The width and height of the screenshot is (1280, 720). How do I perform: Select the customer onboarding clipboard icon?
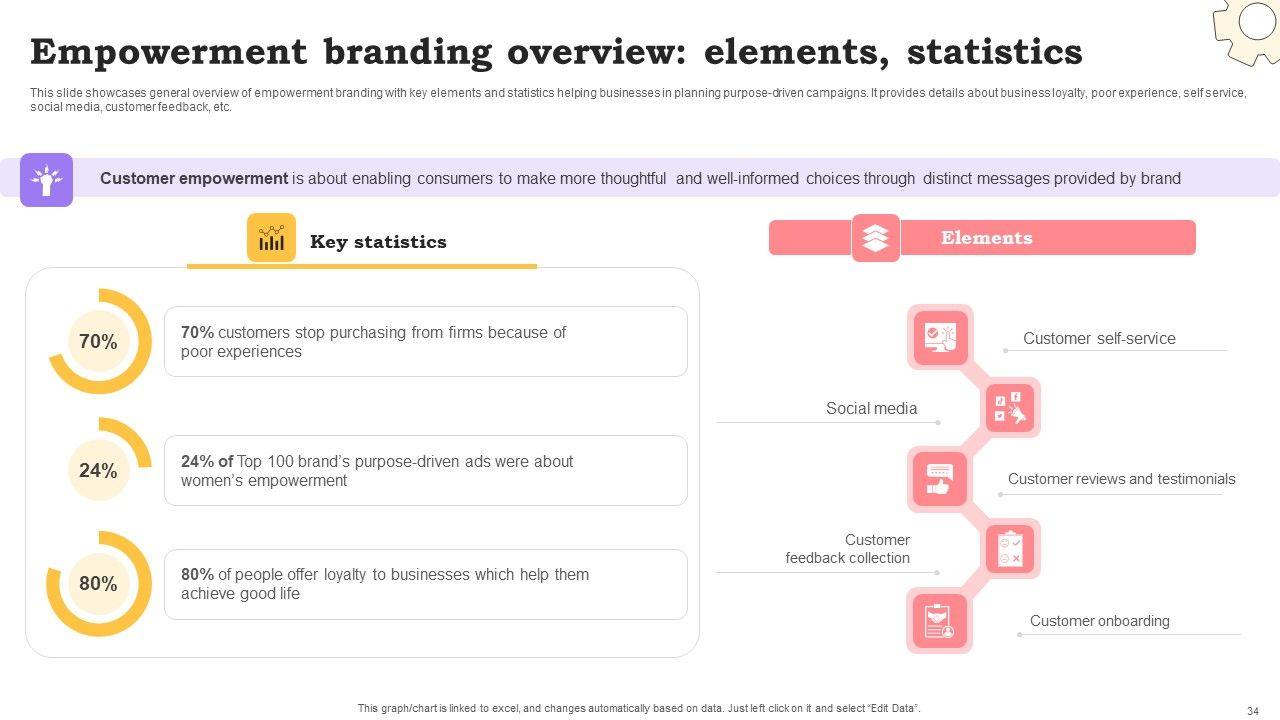939,620
